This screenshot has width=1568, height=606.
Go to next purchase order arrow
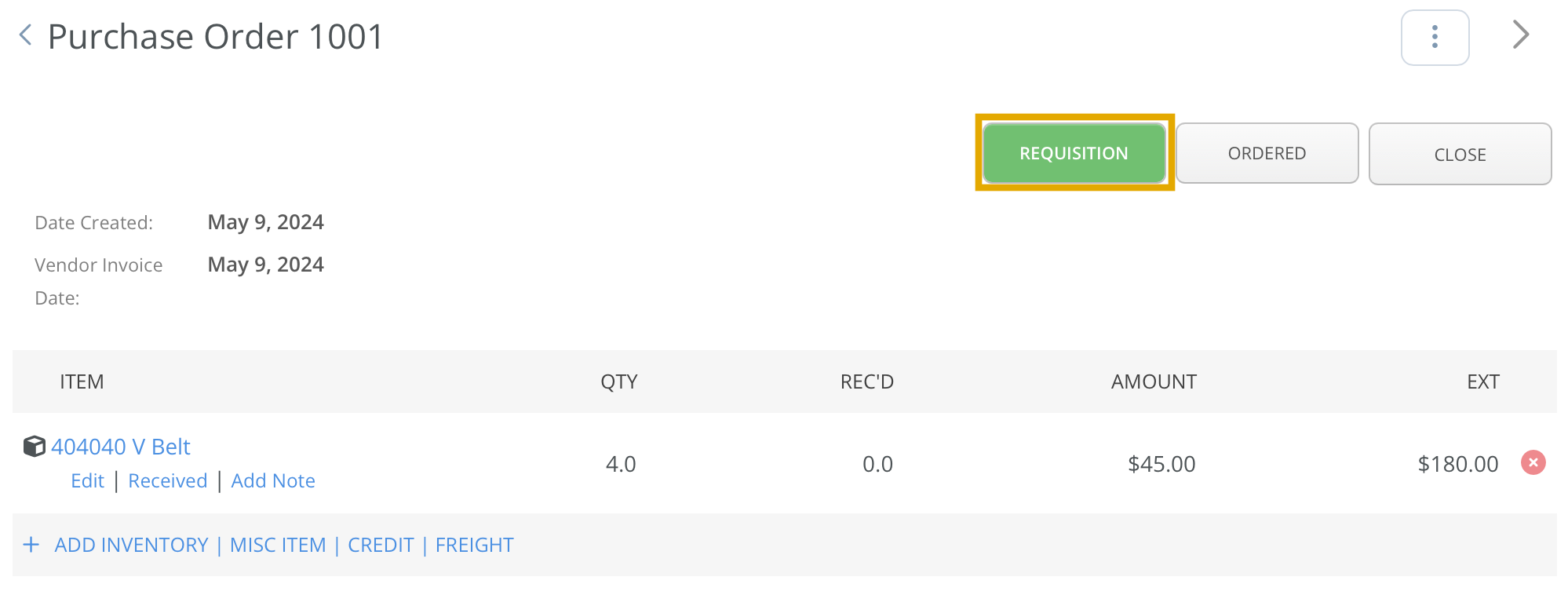point(1520,35)
